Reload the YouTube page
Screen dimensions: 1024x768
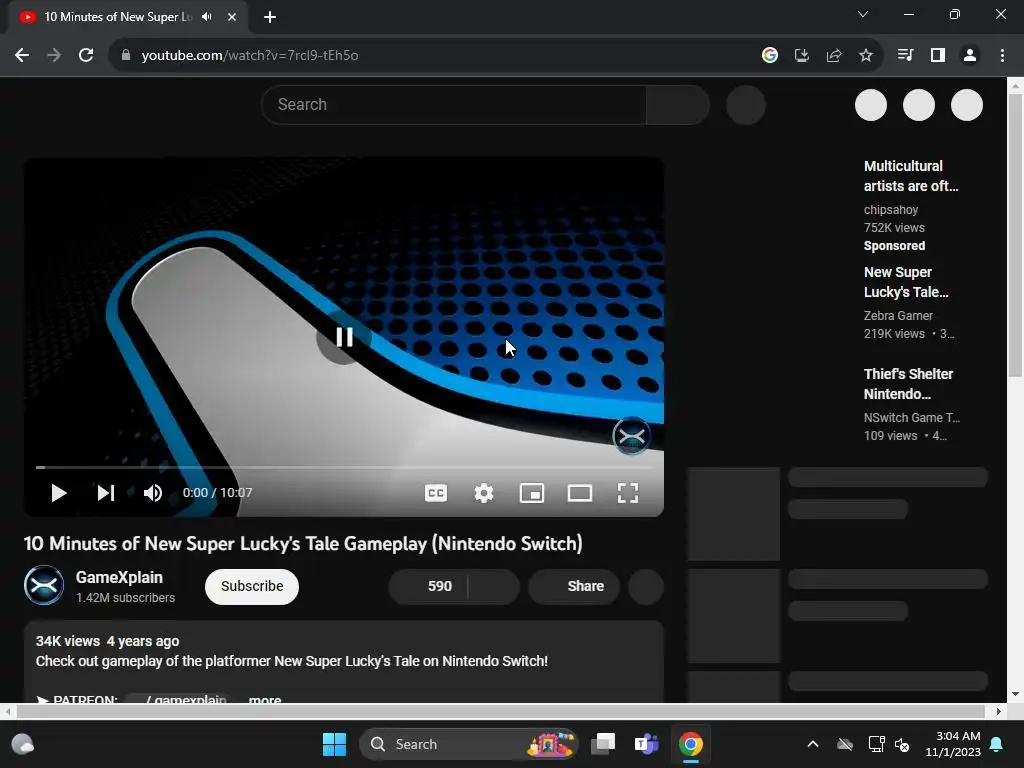(x=86, y=56)
